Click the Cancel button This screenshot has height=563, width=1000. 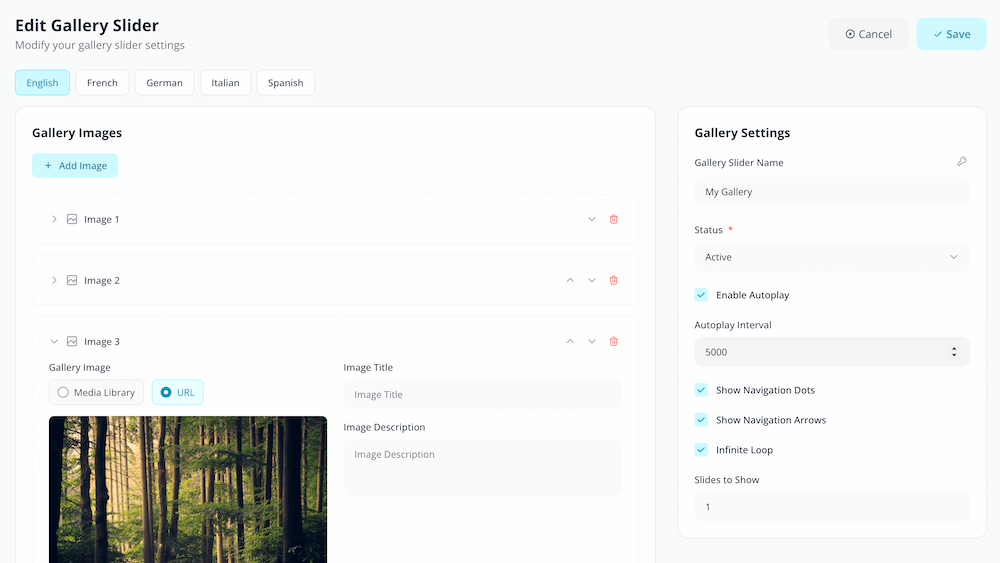click(x=868, y=34)
